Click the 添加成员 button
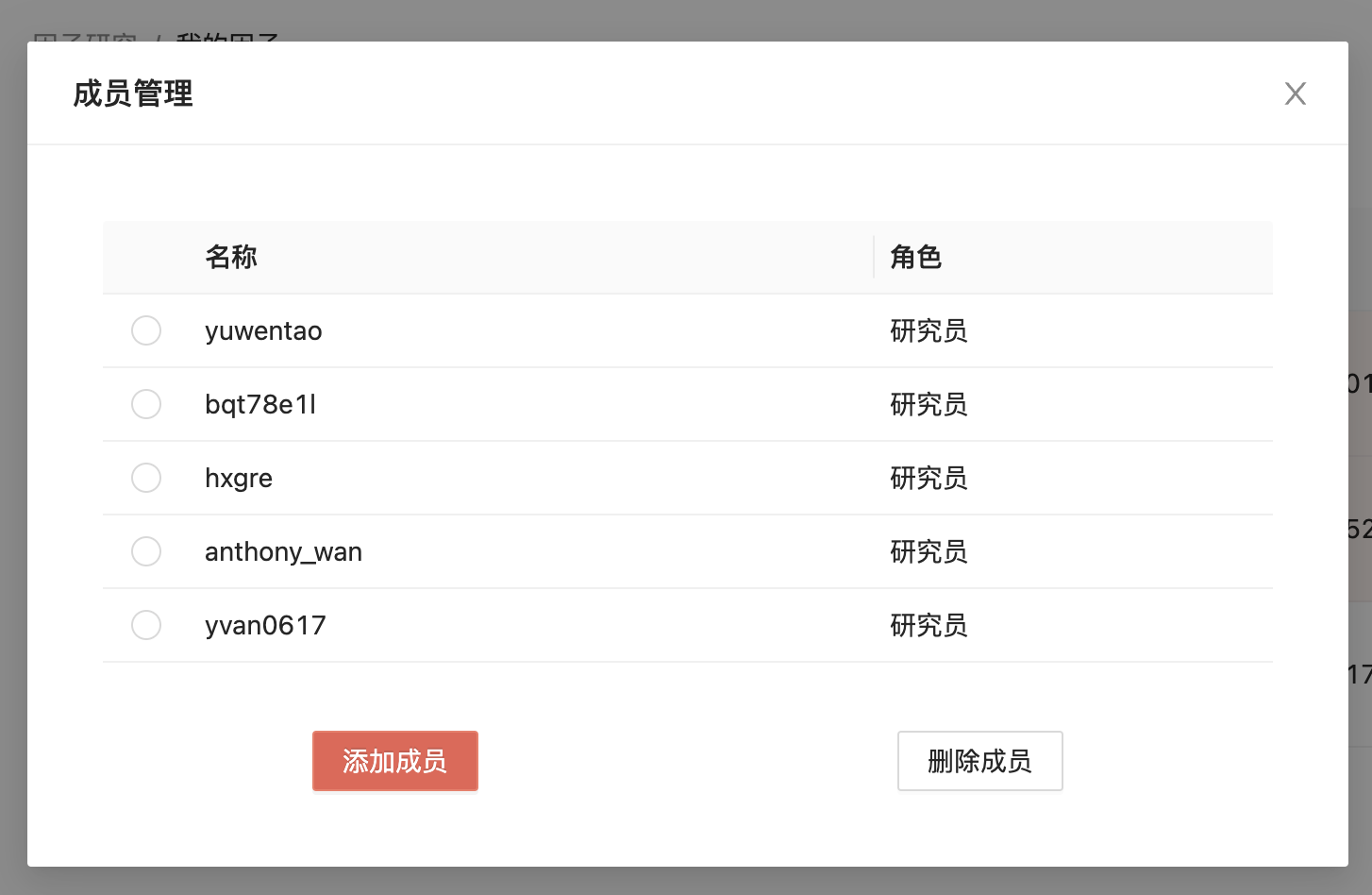 394,761
